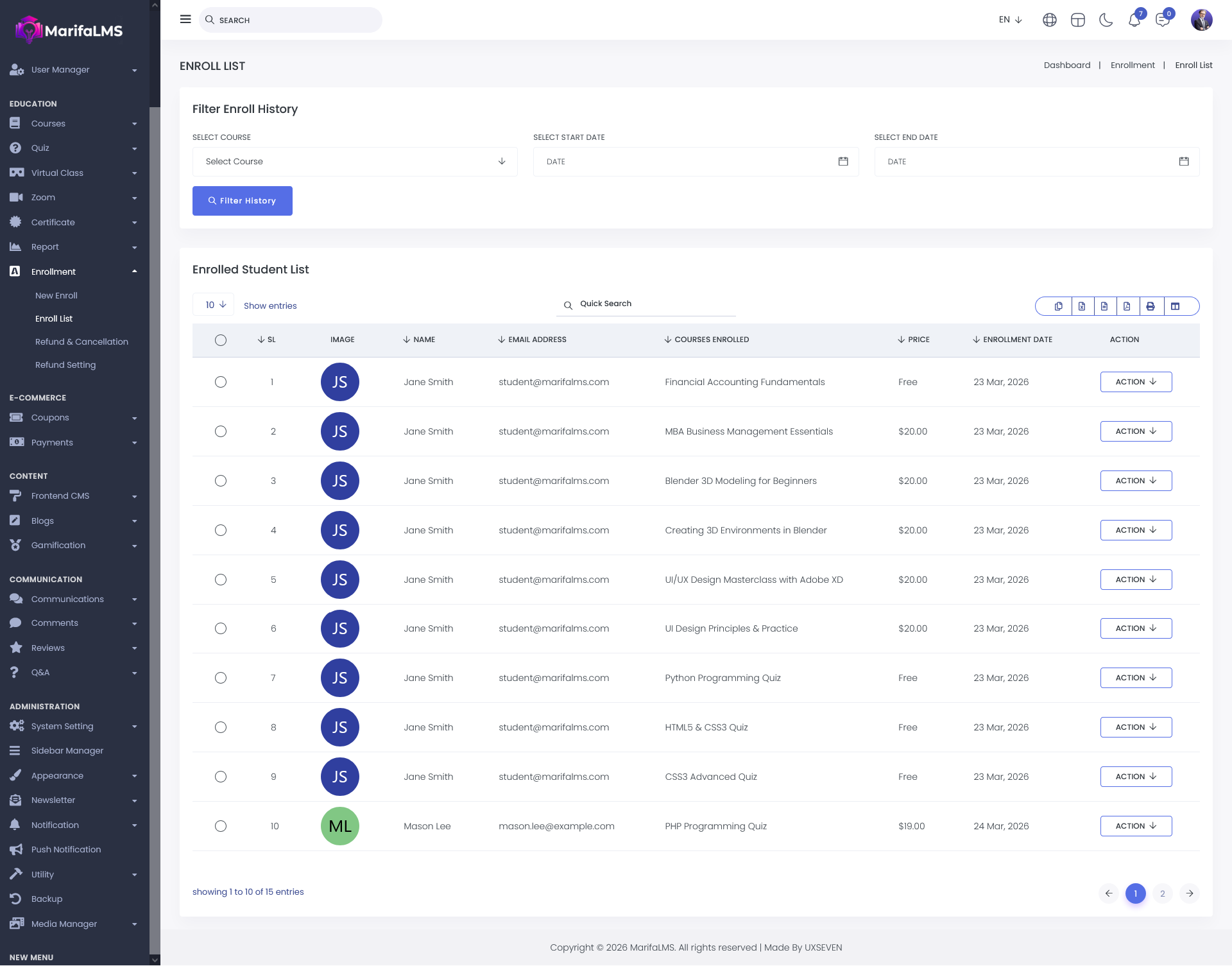Open the column visibility icon
Image resolution: width=1232 pixels, height=966 pixels.
coord(1175,306)
